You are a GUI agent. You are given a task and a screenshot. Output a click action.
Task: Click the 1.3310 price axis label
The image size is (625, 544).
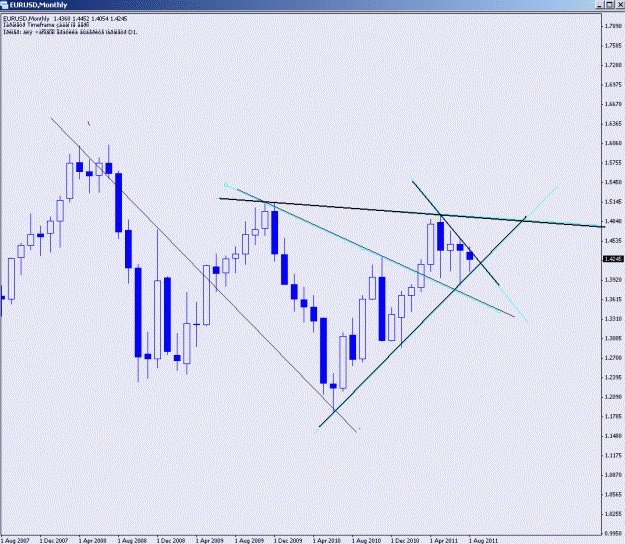pyautogui.click(x=614, y=319)
